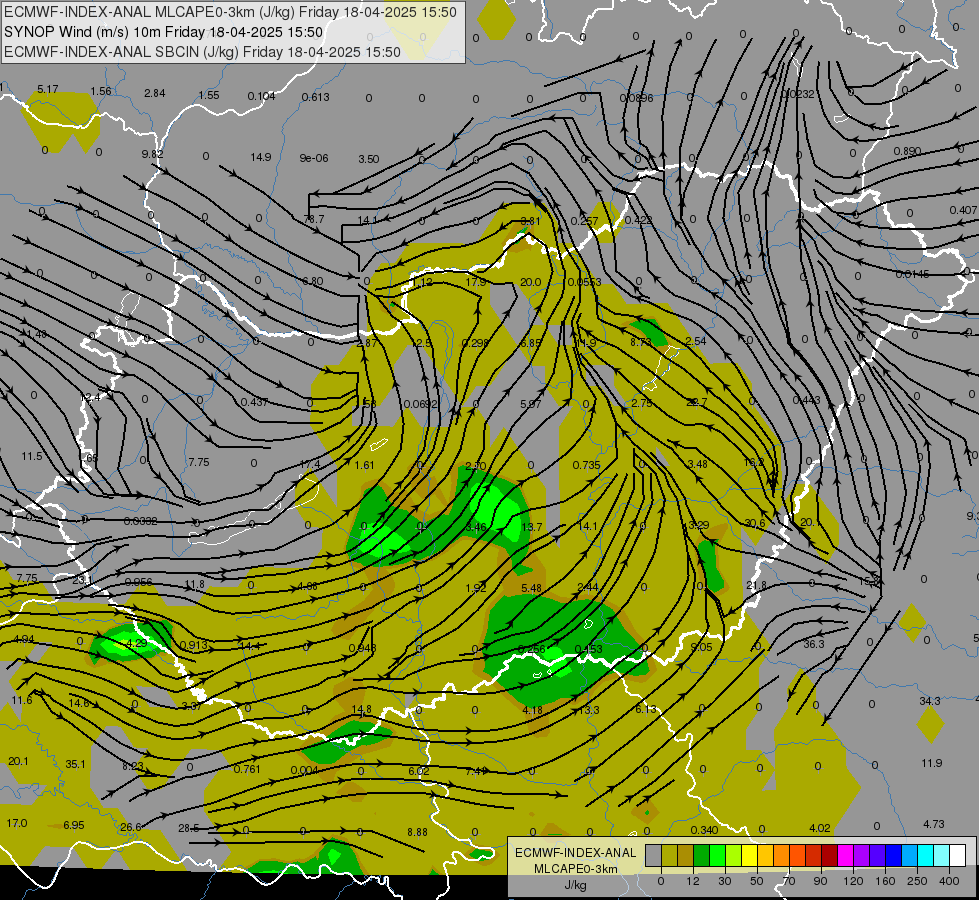The height and width of the screenshot is (900, 979).
Task: Click the dark green legend swatch above 12
Action: click(x=701, y=855)
